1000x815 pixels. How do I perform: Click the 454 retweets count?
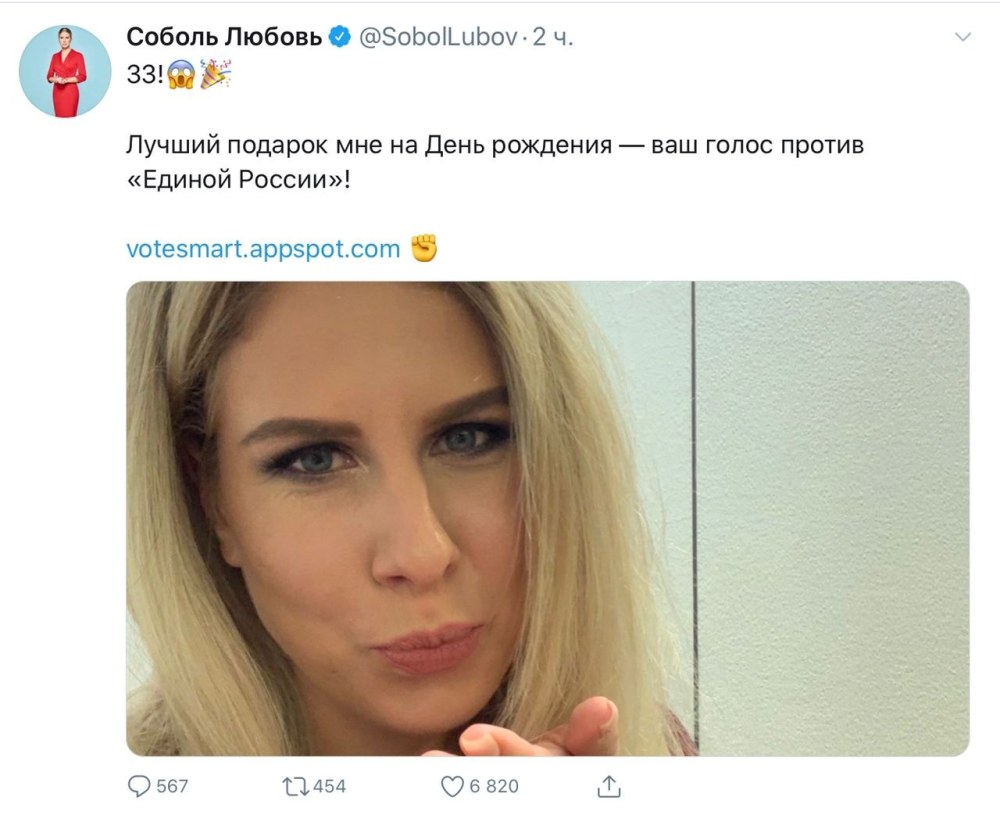click(329, 786)
